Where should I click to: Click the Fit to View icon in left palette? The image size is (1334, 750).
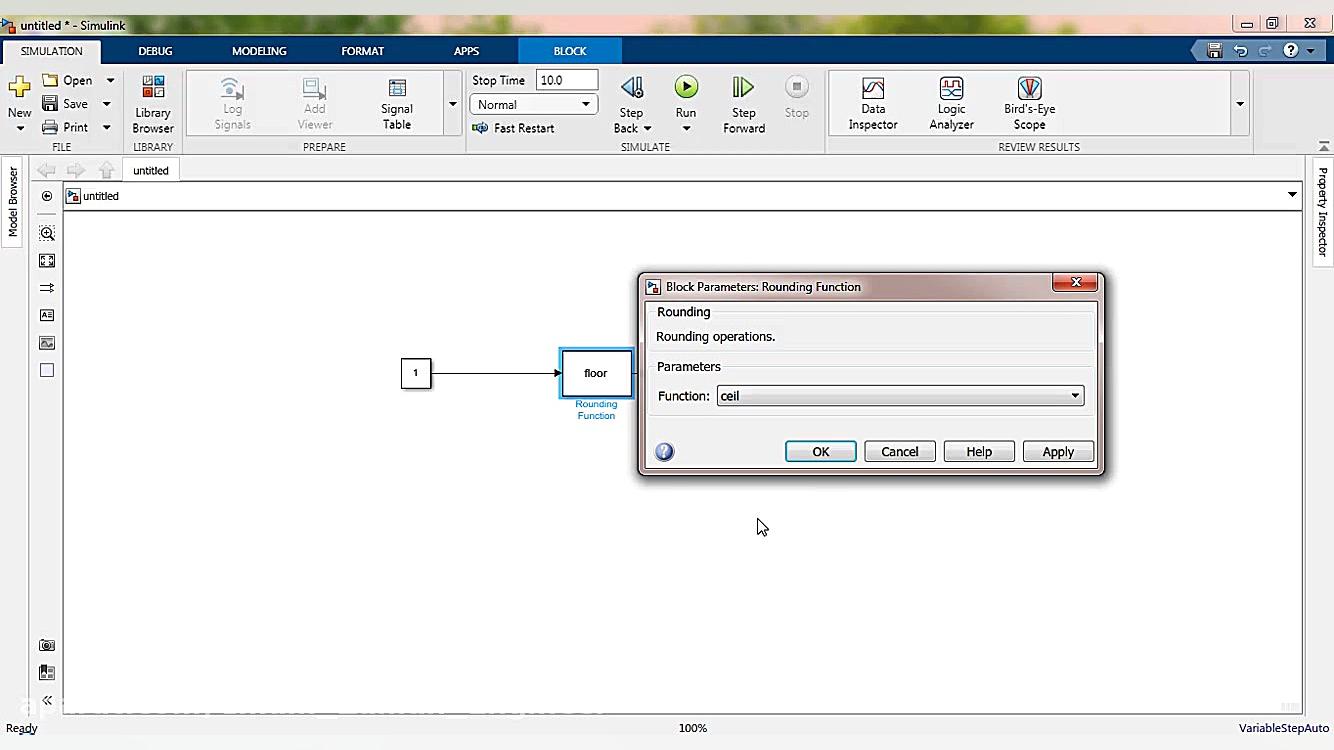click(47, 261)
